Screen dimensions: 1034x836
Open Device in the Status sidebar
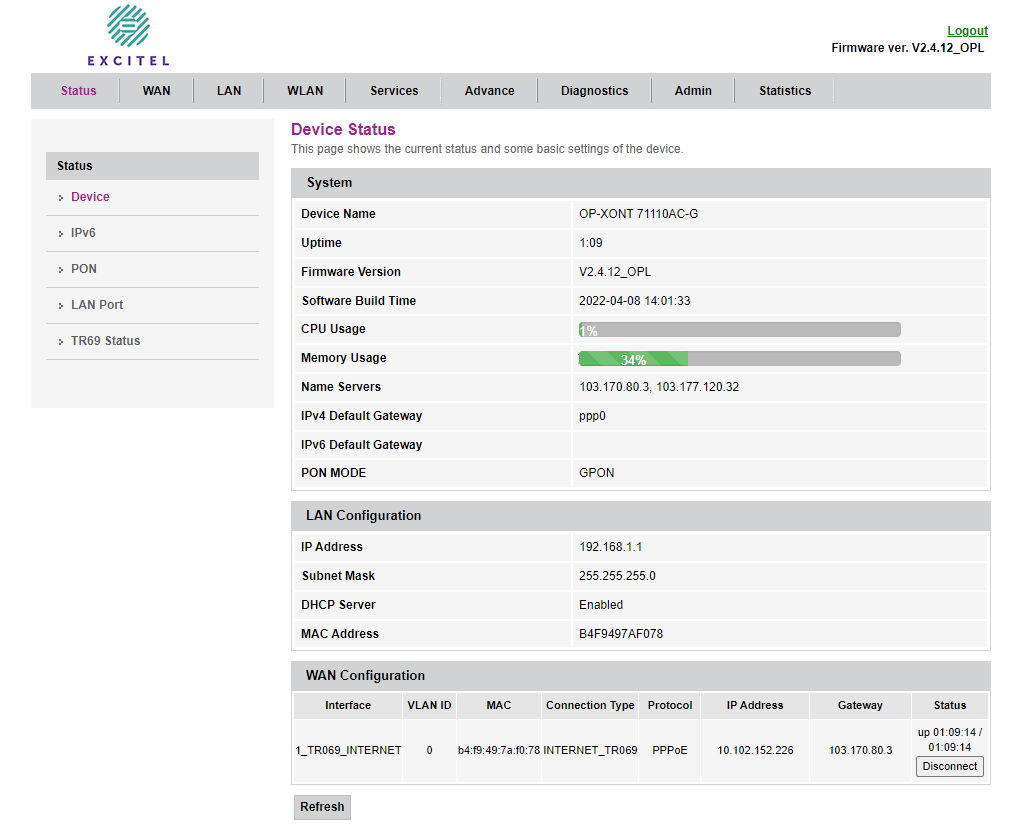click(x=90, y=197)
